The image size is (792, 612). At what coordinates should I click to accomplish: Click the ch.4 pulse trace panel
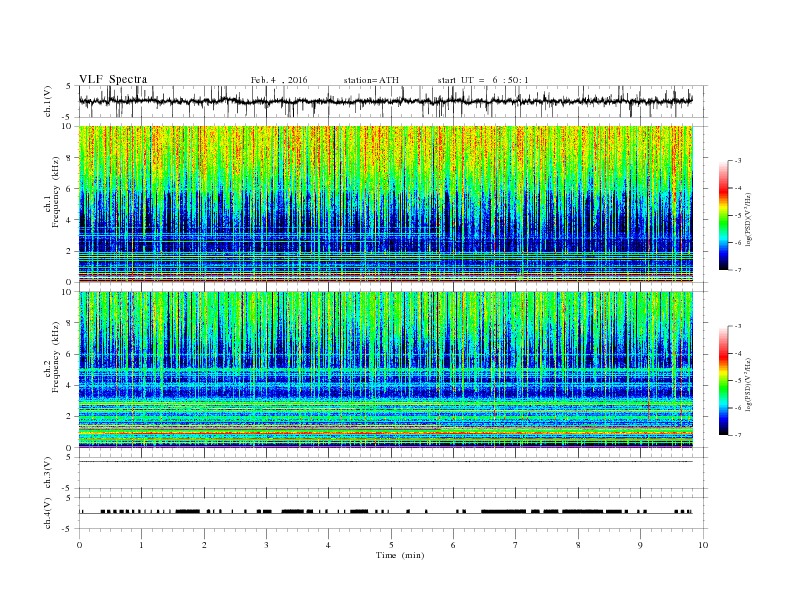coord(393,513)
